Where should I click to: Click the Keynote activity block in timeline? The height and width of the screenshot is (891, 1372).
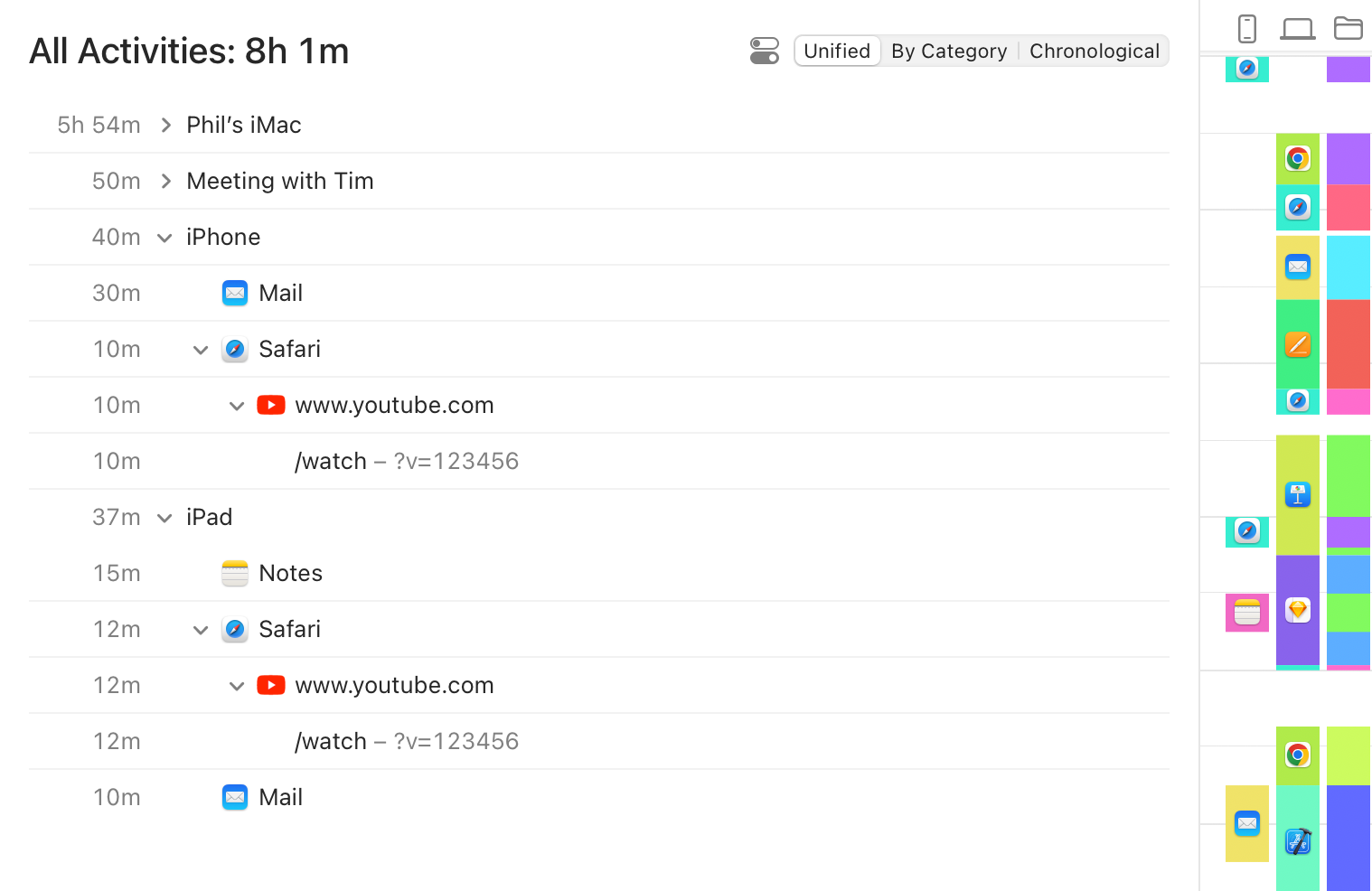pyautogui.click(x=1298, y=494)
